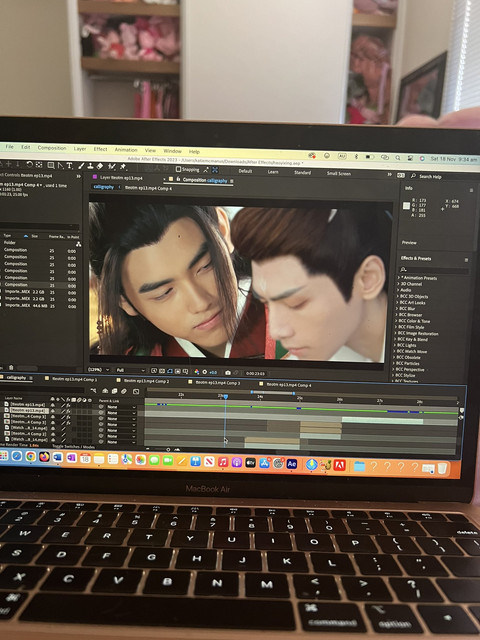Select the Roto Brush tool
Viewport: 480px width, 640px height.
point(111,167)
